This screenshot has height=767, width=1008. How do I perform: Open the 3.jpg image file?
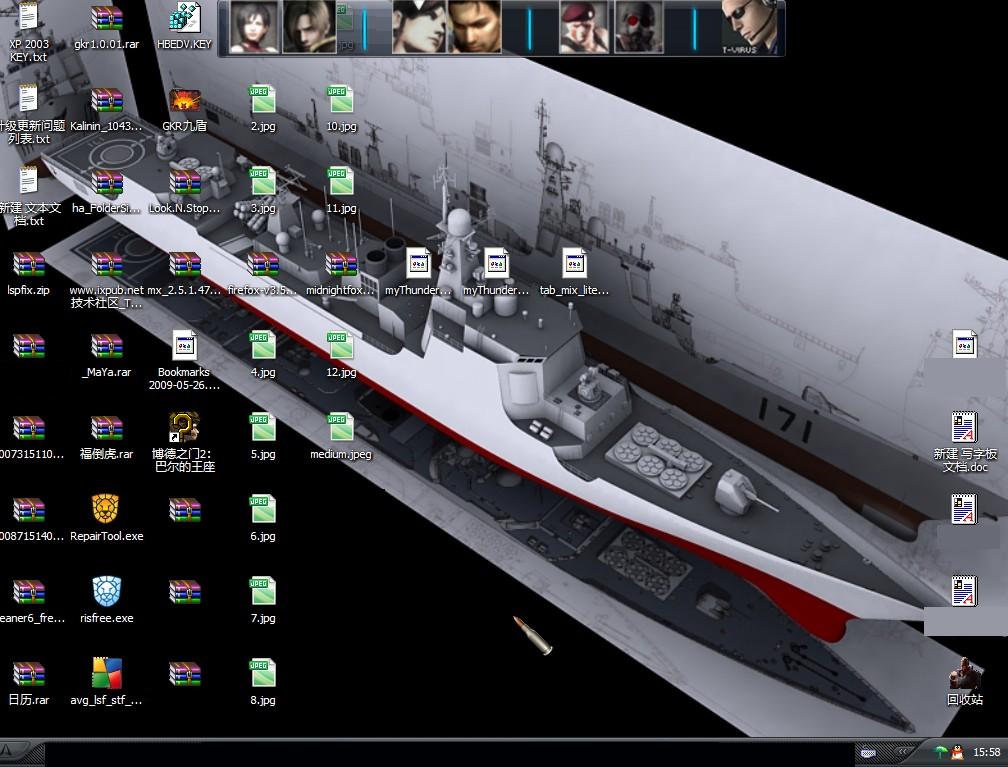pos(263,191)
